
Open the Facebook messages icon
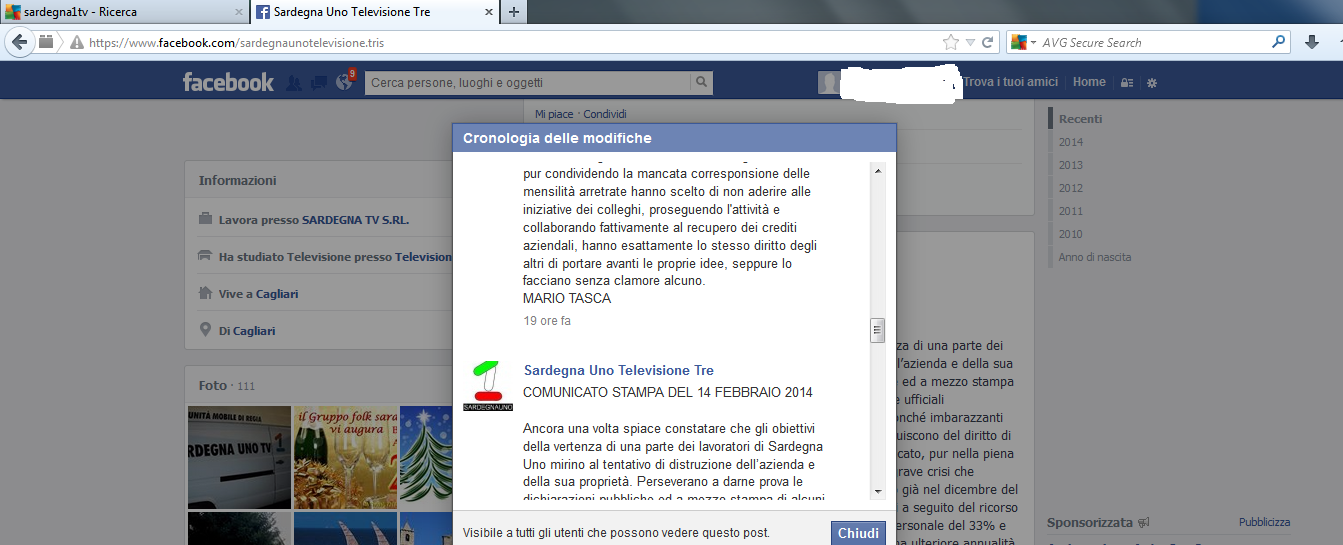pos(319,82)
